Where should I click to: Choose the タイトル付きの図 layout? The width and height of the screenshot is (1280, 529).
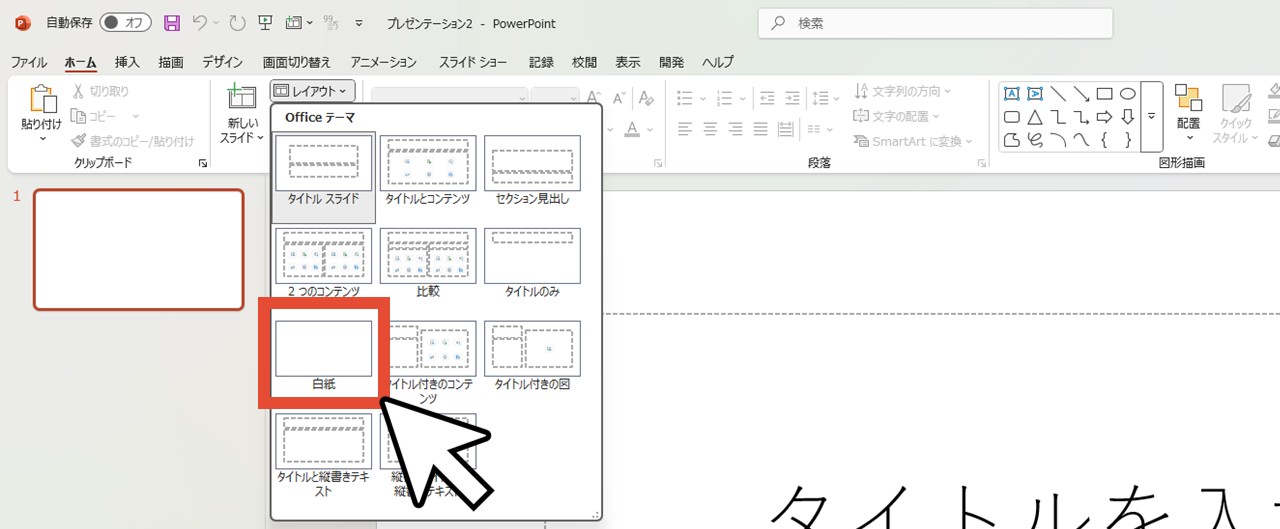[x=532, y=355]
